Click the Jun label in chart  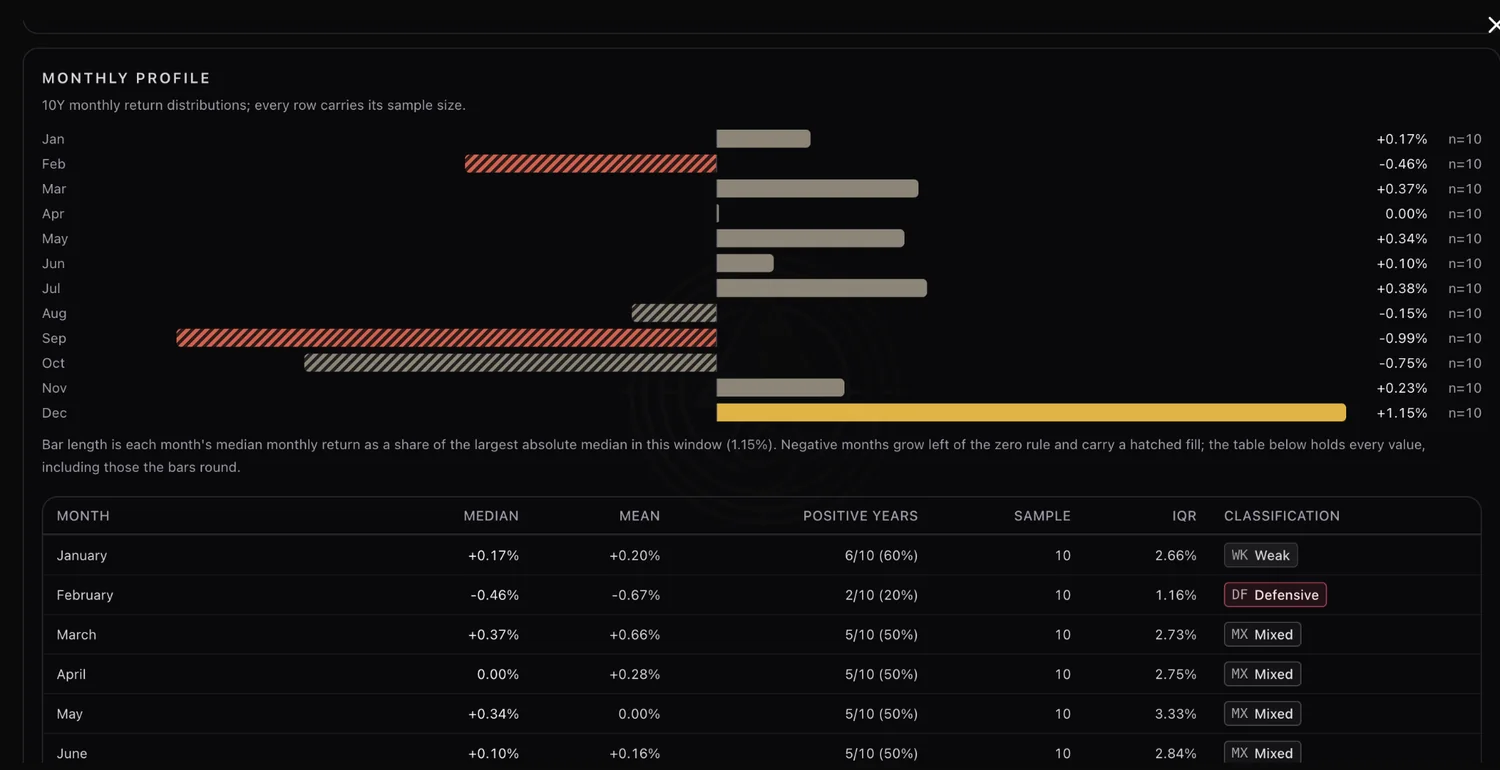coord(53,263)
